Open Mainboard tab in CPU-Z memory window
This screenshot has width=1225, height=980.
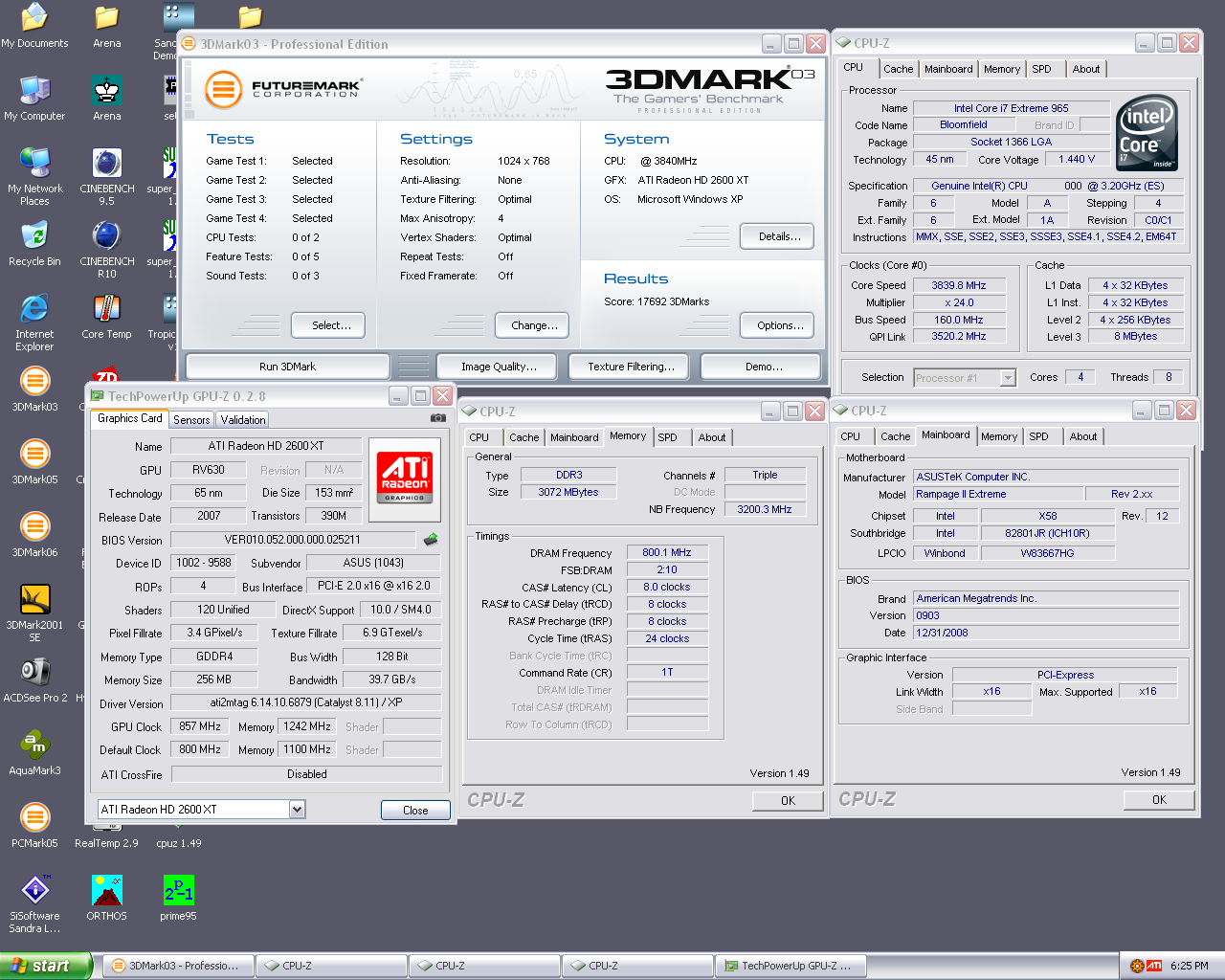[574, 437]
